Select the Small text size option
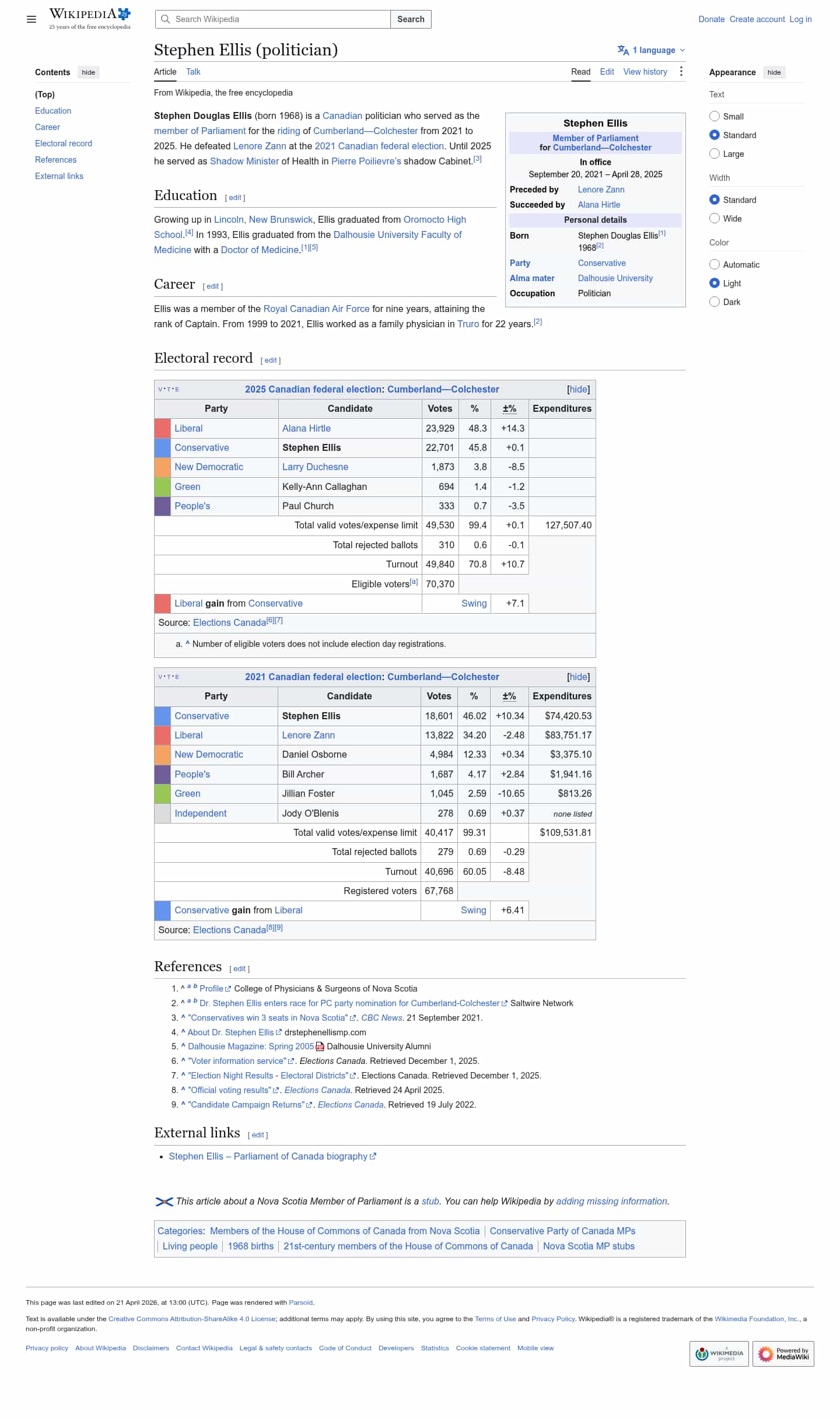Screen dimensions: 840x1418 click(714, 116)
